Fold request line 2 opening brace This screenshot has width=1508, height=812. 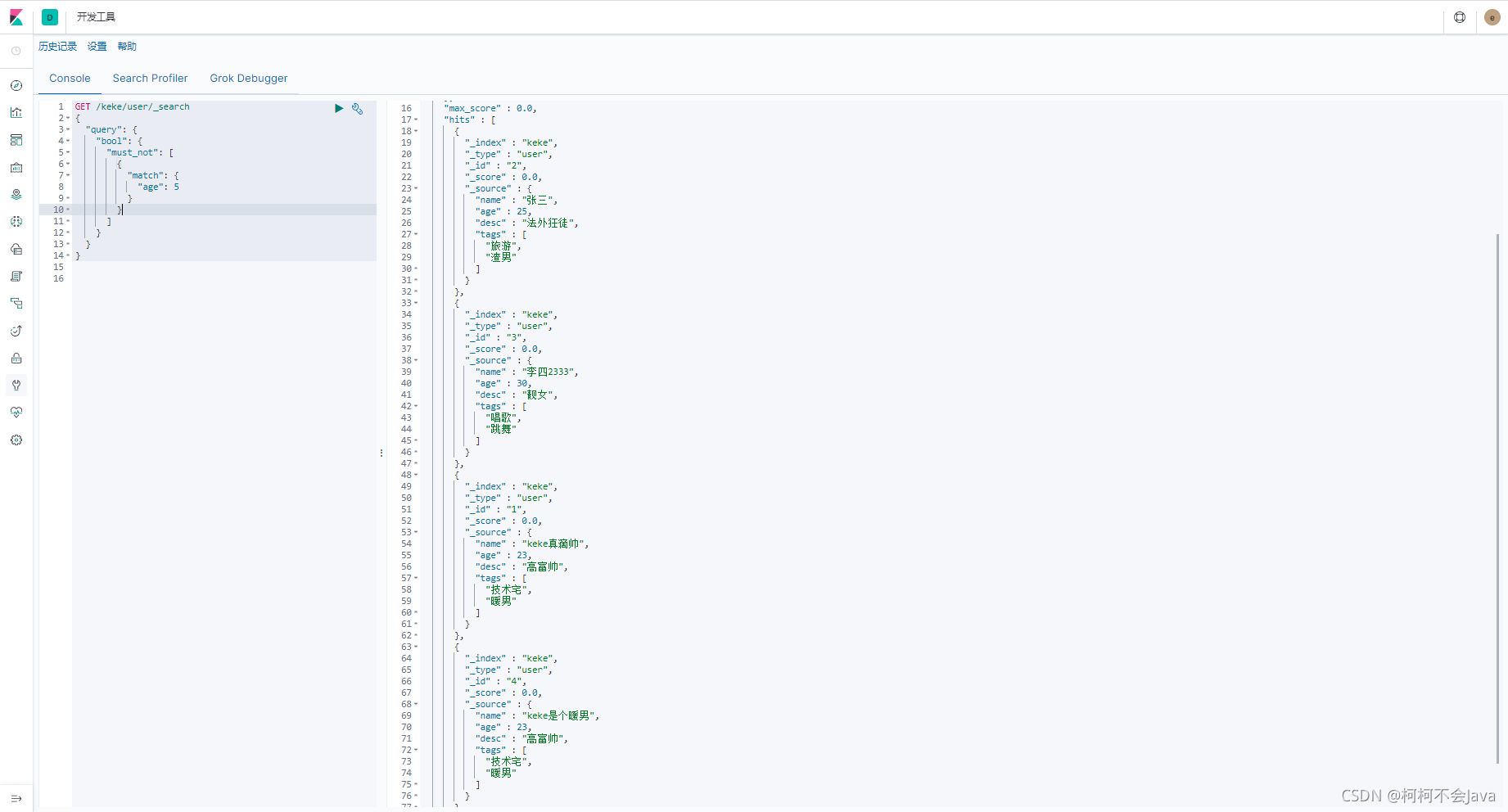(68, 119)
